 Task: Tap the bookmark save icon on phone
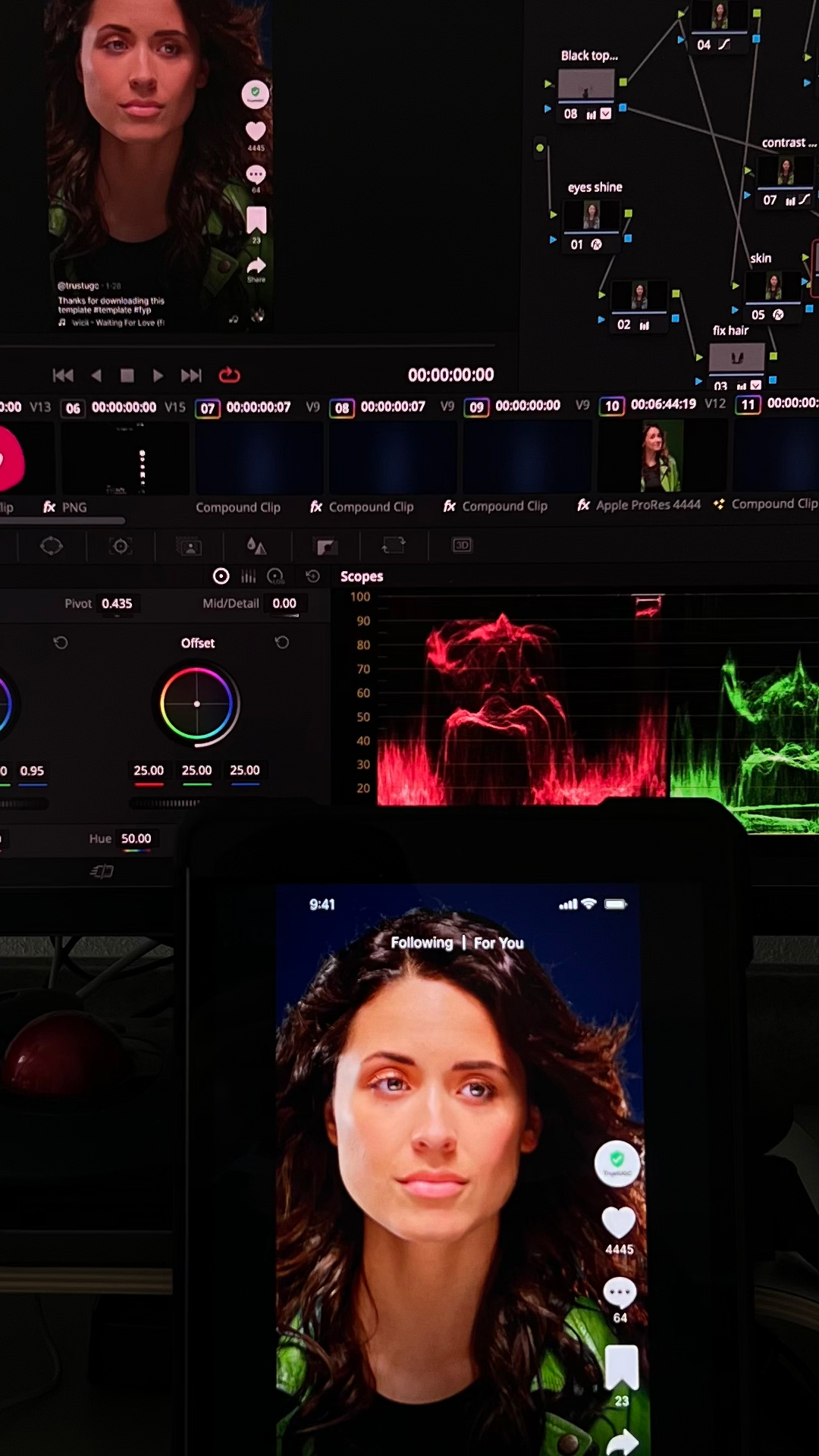coord(621,1367)
